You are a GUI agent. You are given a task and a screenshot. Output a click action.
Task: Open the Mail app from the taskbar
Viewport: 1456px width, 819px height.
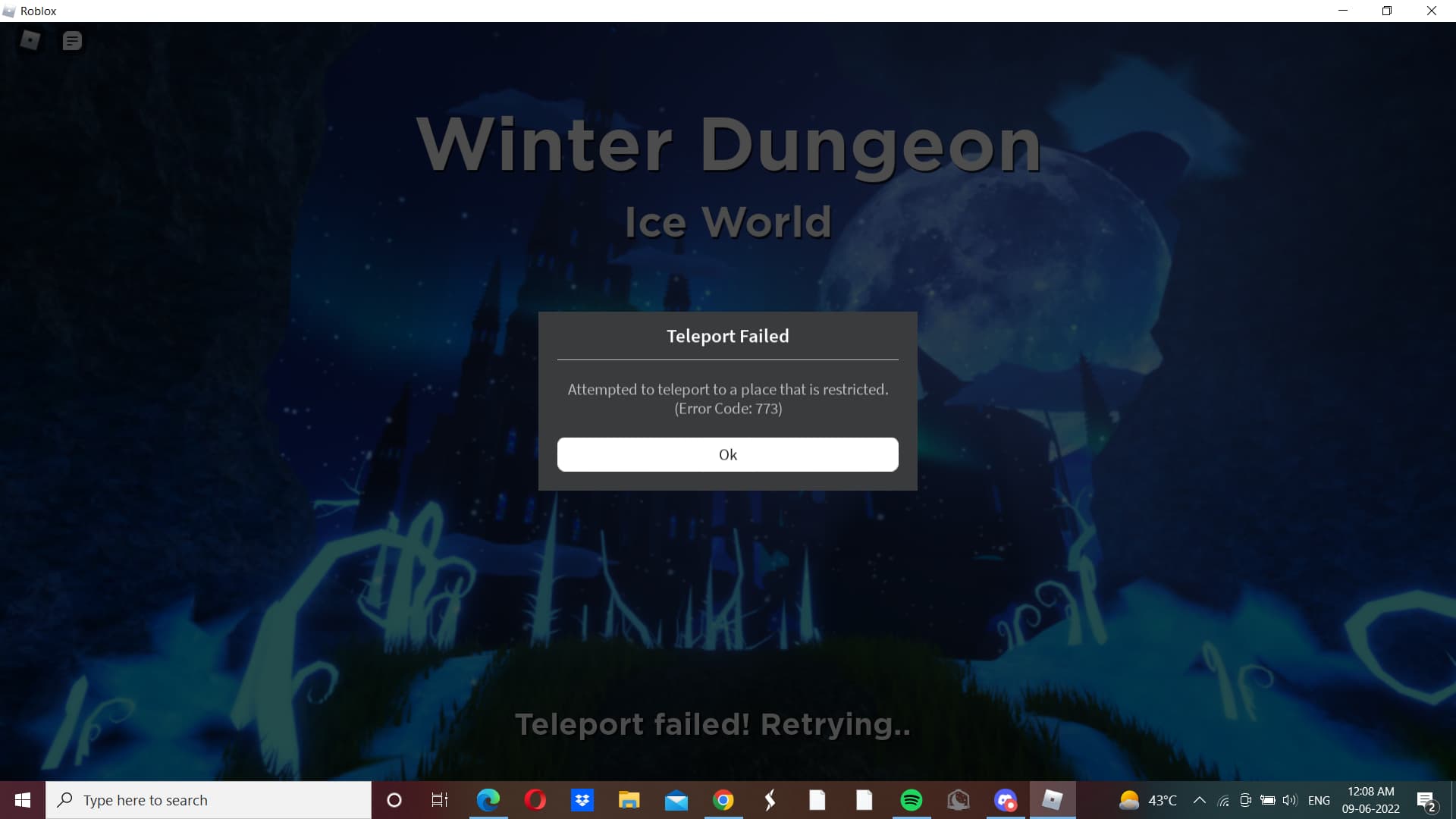[676, 800]
